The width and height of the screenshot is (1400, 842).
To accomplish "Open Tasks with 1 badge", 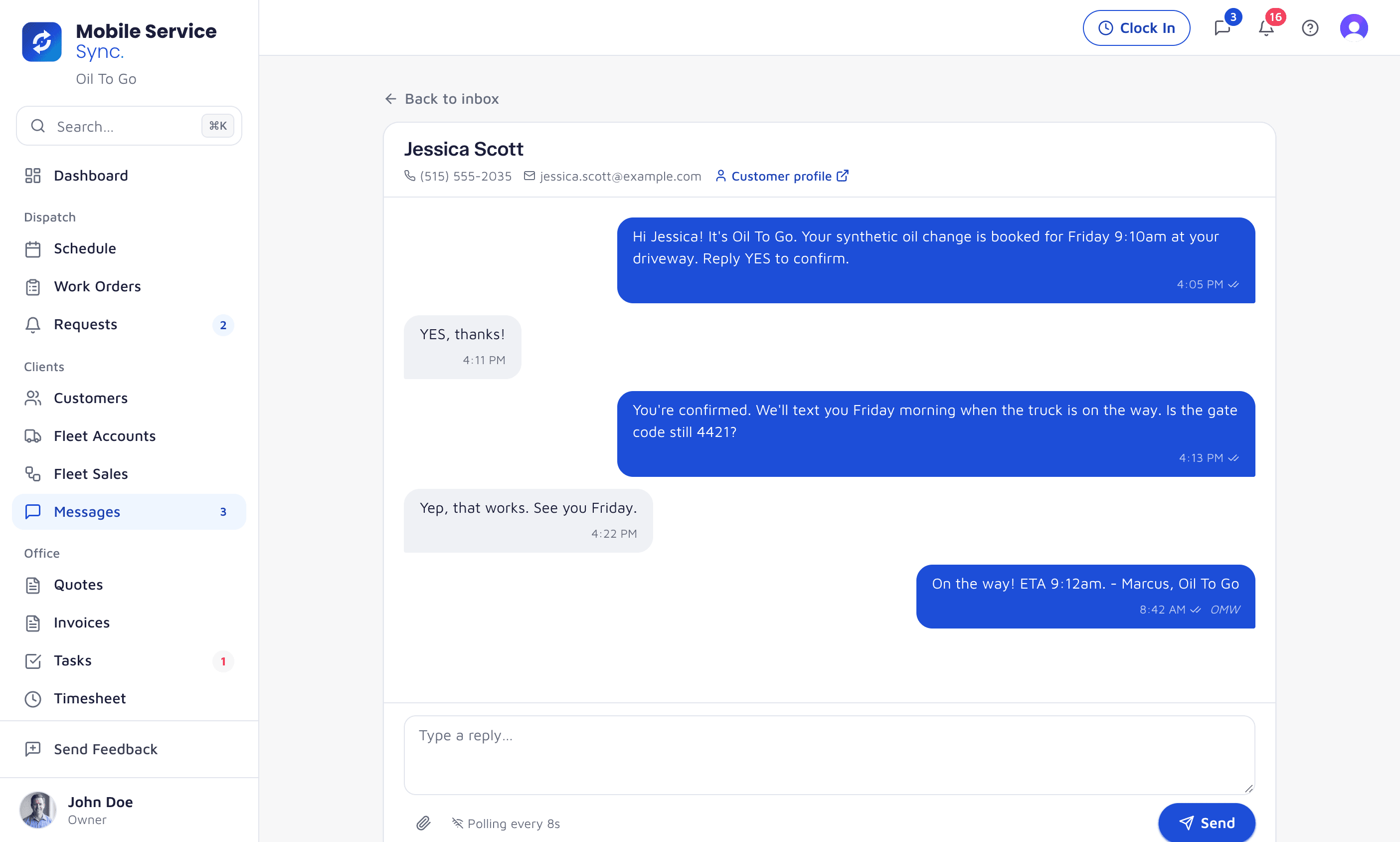I will coord(129,661).
